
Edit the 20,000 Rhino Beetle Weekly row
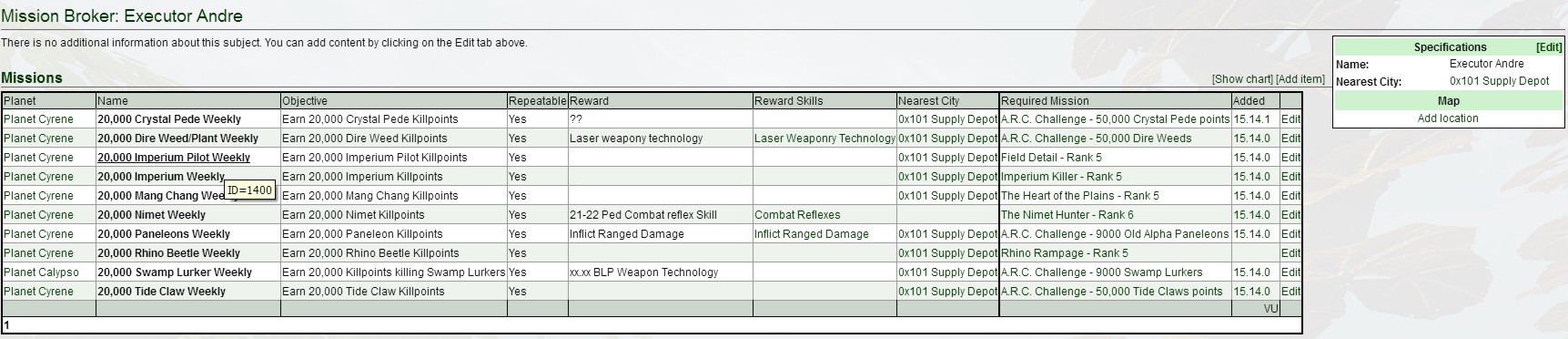[x=1290, y=253]
